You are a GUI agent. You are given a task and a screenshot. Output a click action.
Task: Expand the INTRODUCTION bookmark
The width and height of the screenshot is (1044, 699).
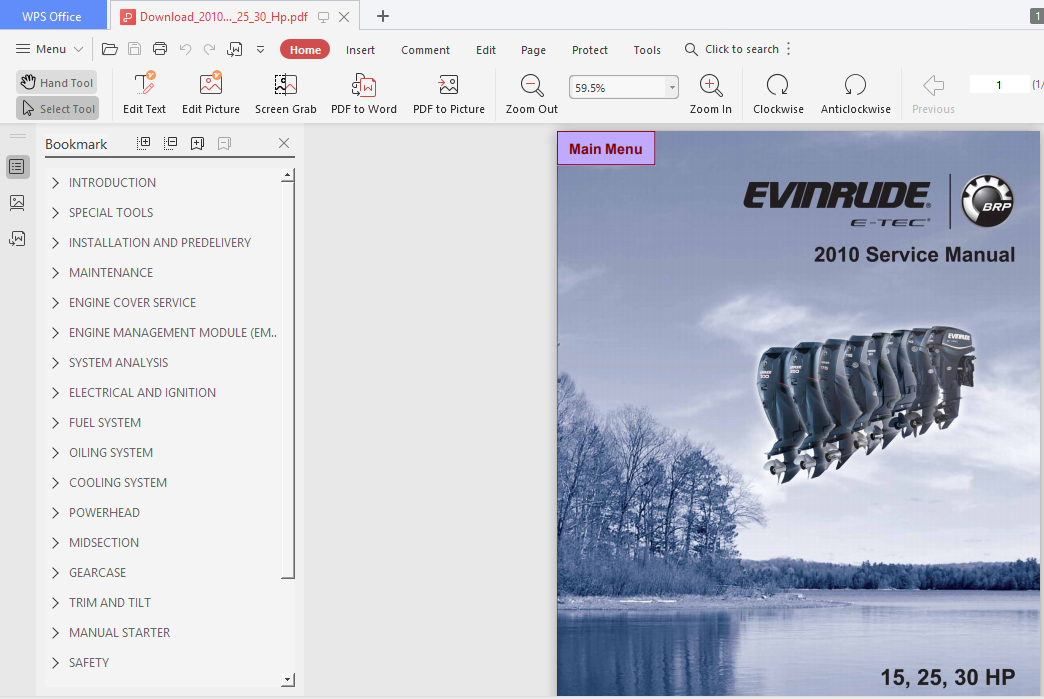click(55, 182)
